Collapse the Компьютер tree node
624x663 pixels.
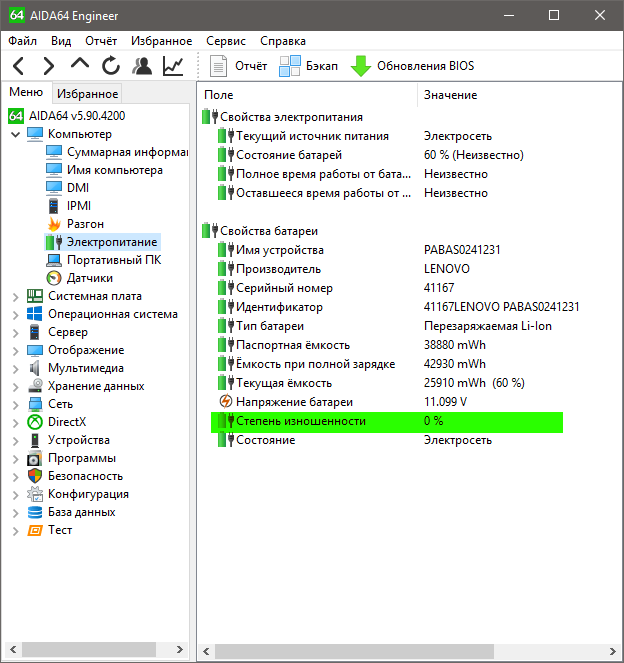[x=16, y=134]
